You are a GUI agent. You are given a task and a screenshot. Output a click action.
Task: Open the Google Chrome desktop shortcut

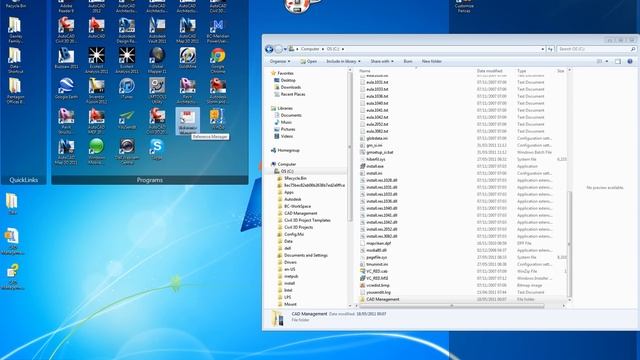point(218,60)
